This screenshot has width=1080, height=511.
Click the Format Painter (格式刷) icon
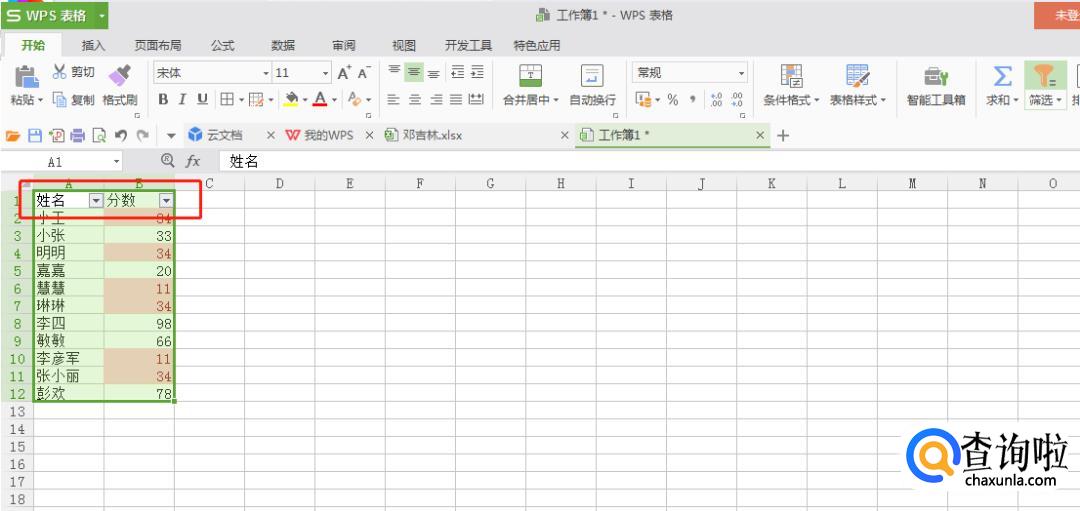(x=119, y=75)
